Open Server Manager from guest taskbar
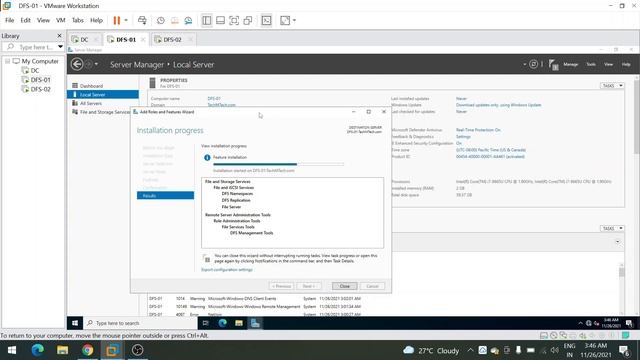This screenshot has width=640, height=360. tap(255, 323)
